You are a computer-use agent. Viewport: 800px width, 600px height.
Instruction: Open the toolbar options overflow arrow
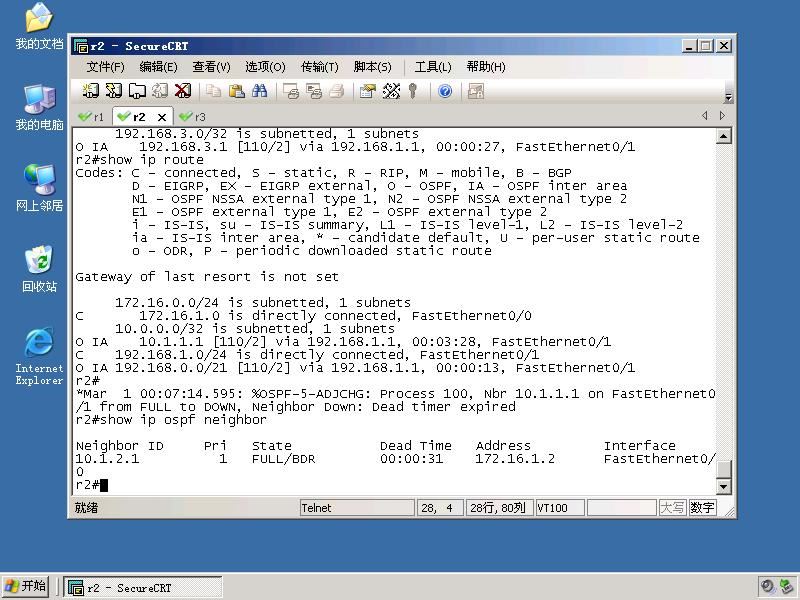729,97
